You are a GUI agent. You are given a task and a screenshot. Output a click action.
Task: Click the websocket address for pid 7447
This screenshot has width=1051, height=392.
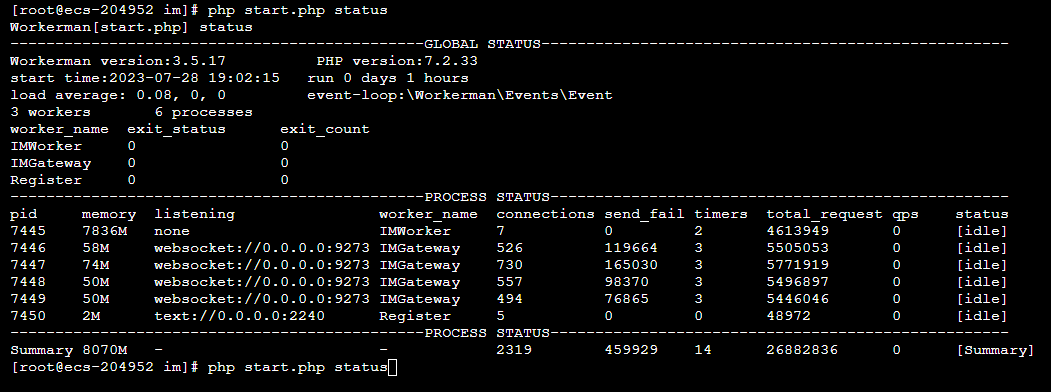pos(261,265)
